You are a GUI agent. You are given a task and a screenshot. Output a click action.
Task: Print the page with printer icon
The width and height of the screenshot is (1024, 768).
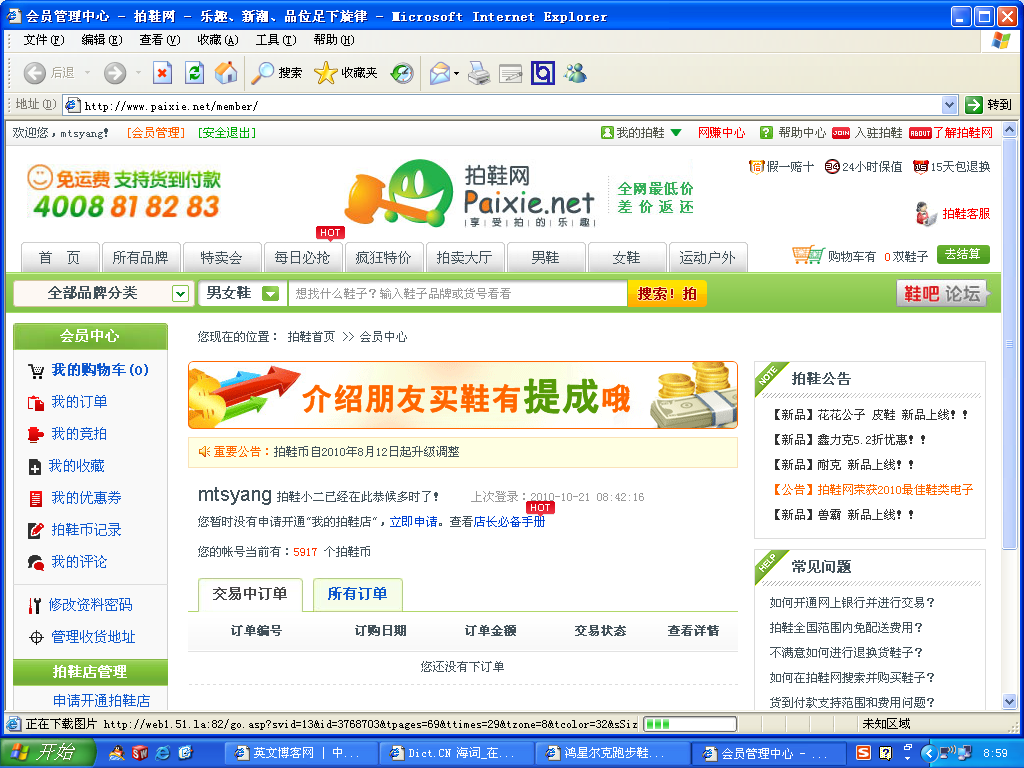click(x=479, y=72)
